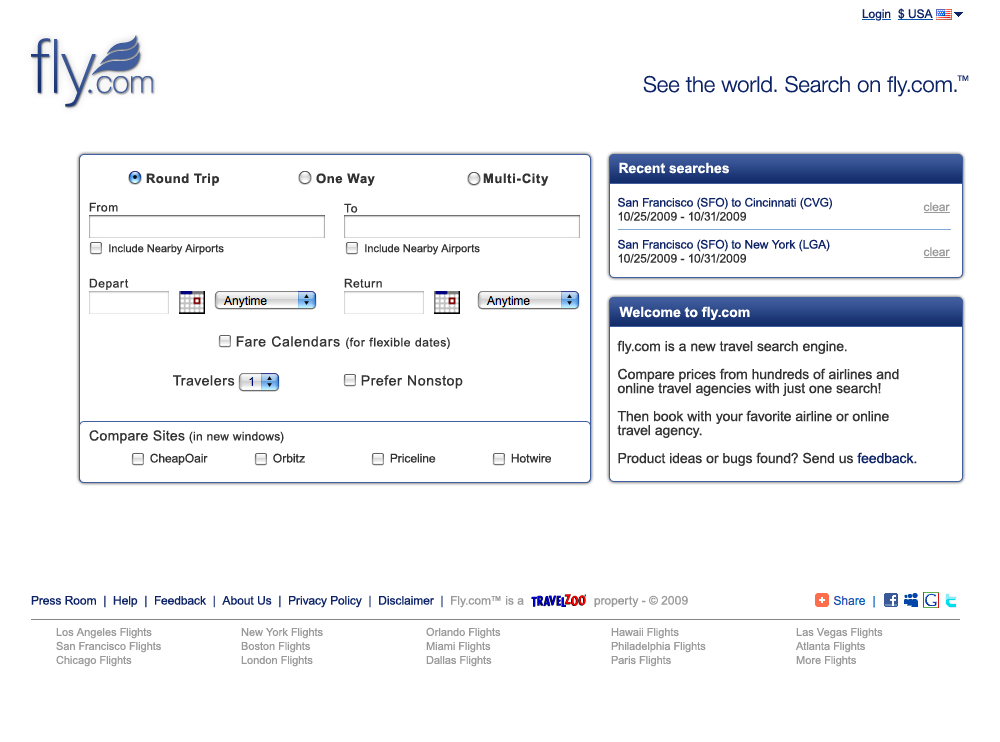Check Include Nearby Airports under From
The height and width of the screenshot is (742, 1000).
tap(96, 248)
